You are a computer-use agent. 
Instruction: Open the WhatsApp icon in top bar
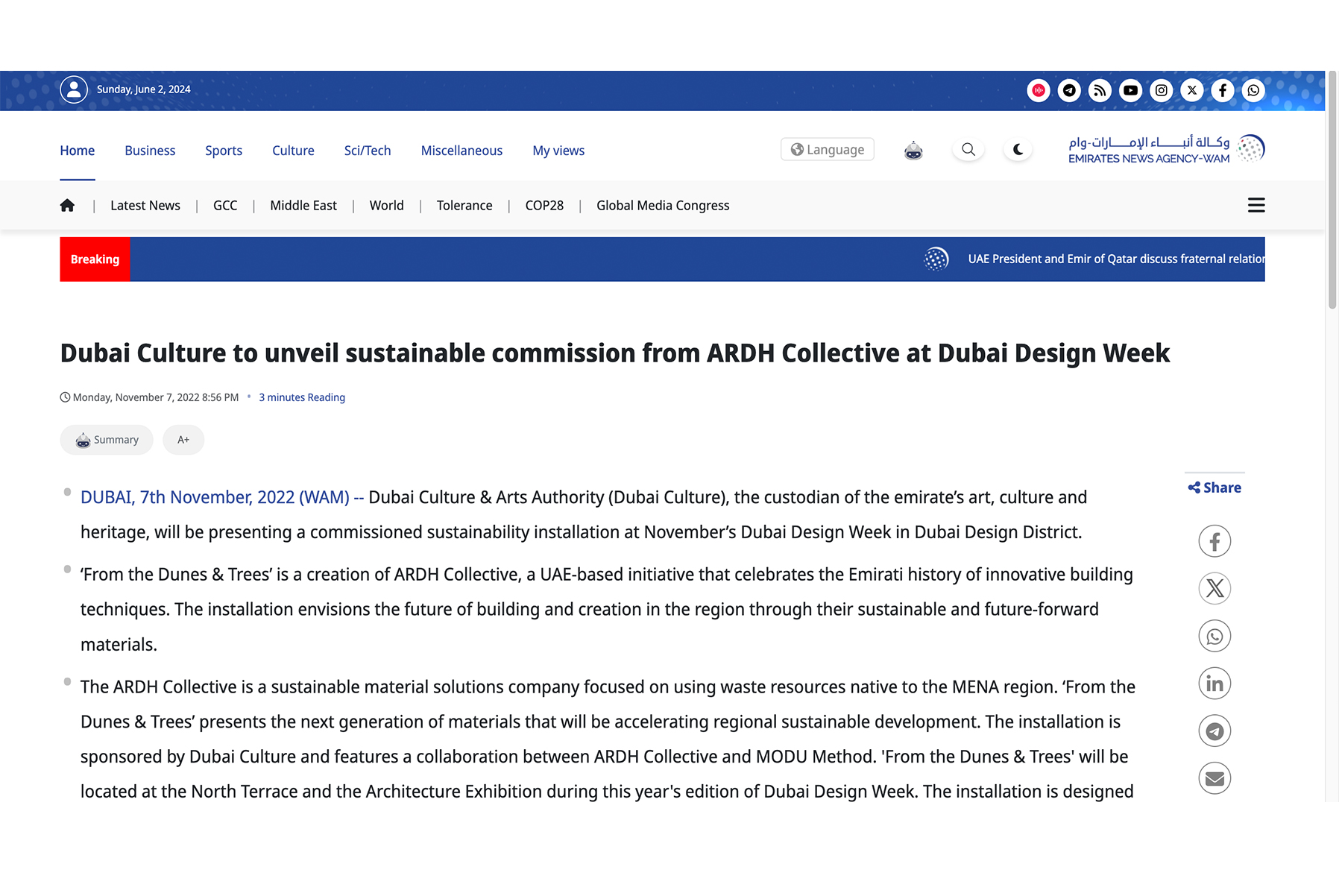1253,90
